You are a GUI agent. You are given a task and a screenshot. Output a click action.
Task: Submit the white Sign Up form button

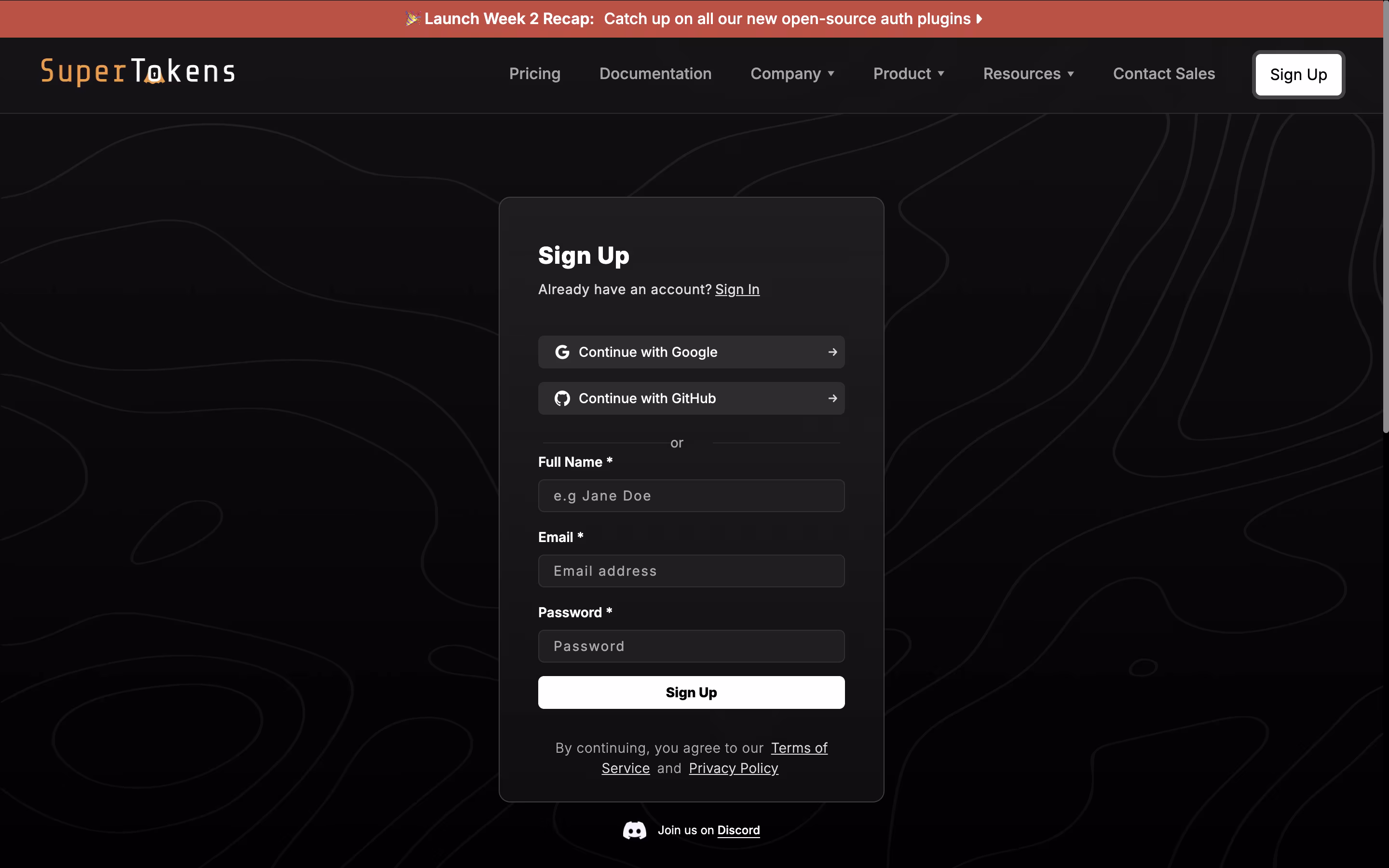tap(691, 692)
